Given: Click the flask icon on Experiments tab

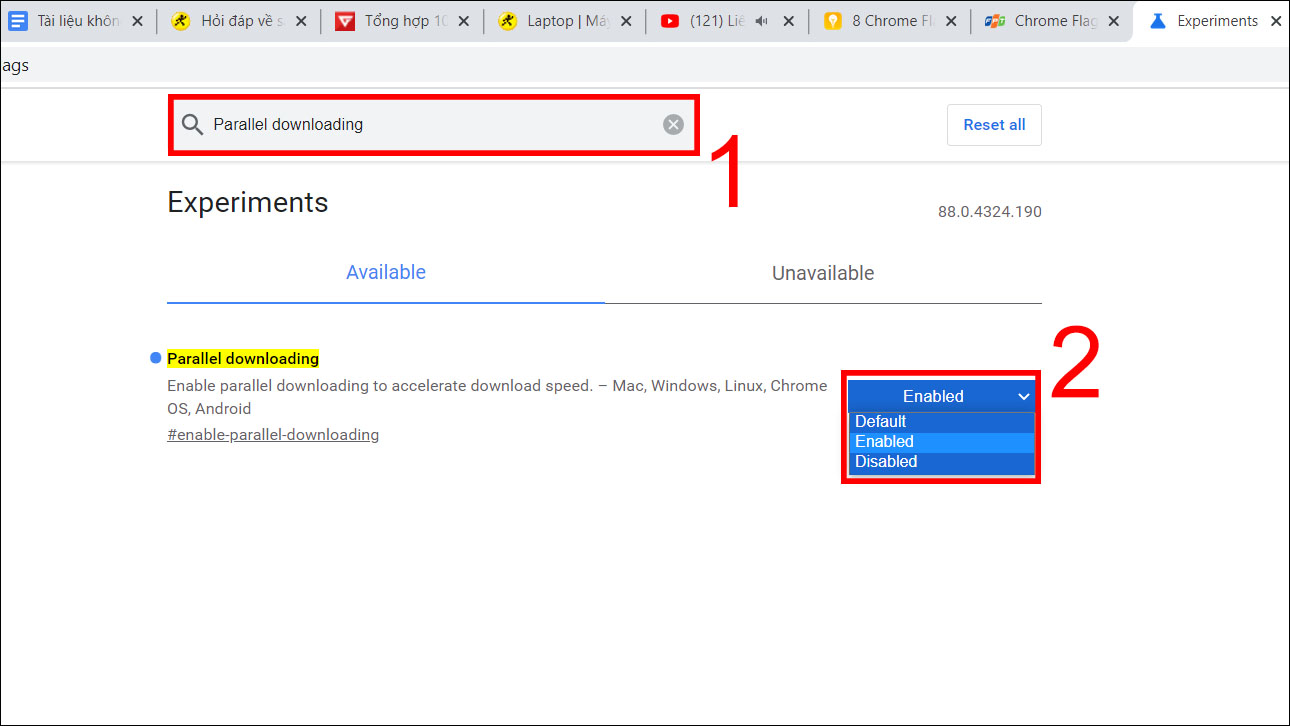Looking at the screenshot, I should point(1159,20).
